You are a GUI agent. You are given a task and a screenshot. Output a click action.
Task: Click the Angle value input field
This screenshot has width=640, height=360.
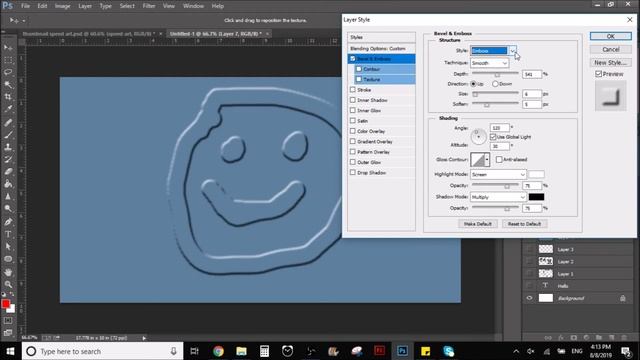pos(500,128)
